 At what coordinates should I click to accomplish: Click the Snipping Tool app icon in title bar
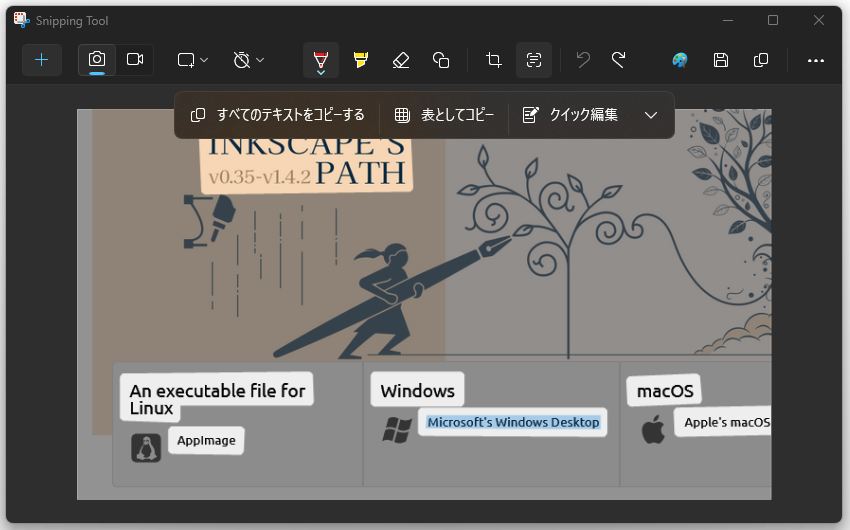tap(21, 20)
